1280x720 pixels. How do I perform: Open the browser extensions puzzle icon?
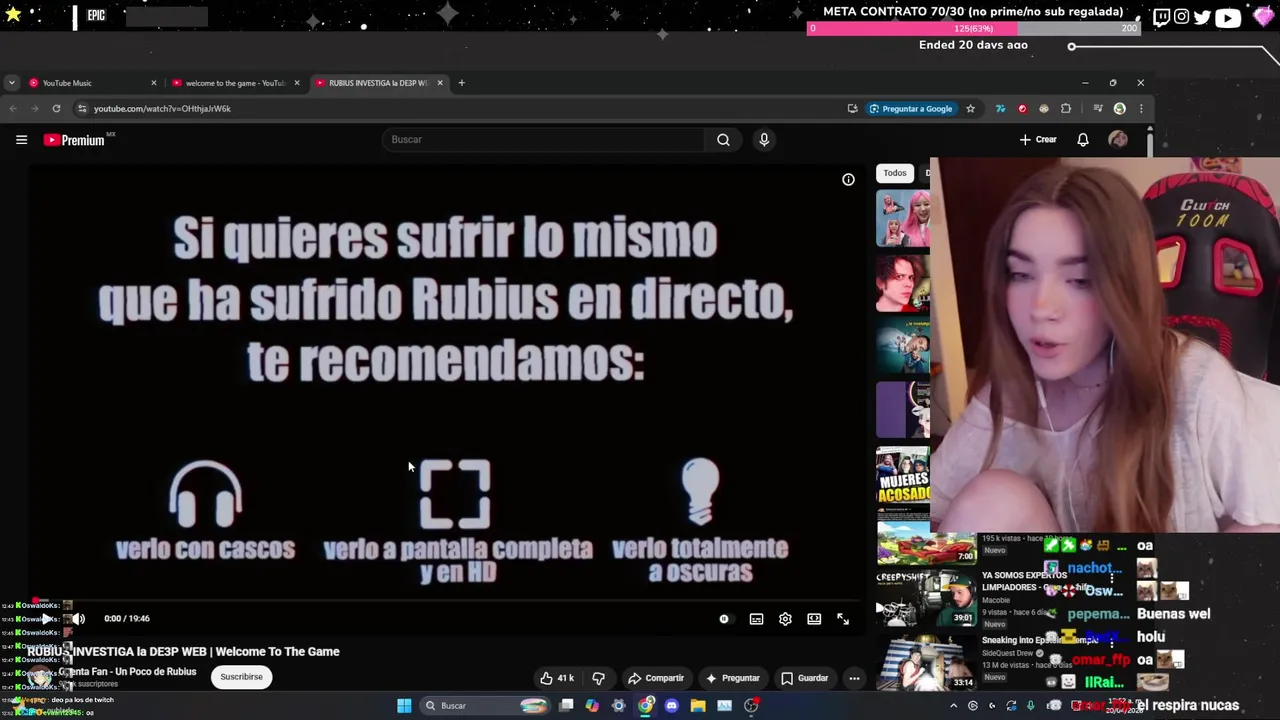pyautogui.click(x=1066, y=108)
